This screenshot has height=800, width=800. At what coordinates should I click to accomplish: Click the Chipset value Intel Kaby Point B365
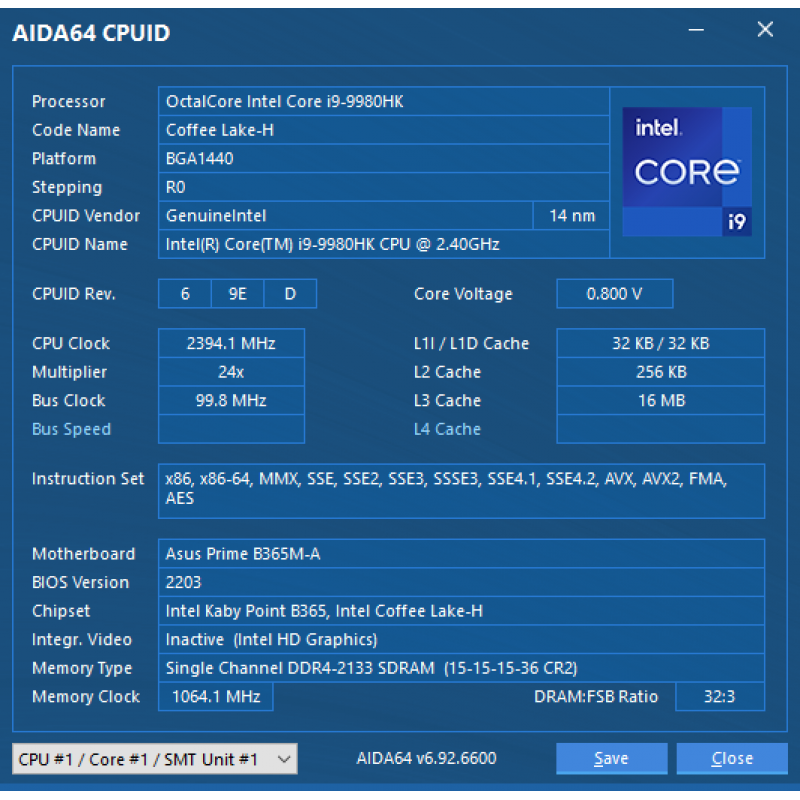[461, 611]
